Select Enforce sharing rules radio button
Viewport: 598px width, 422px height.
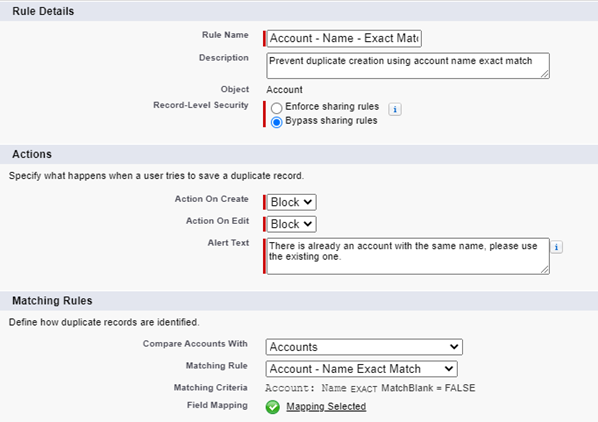pos(276,108)
